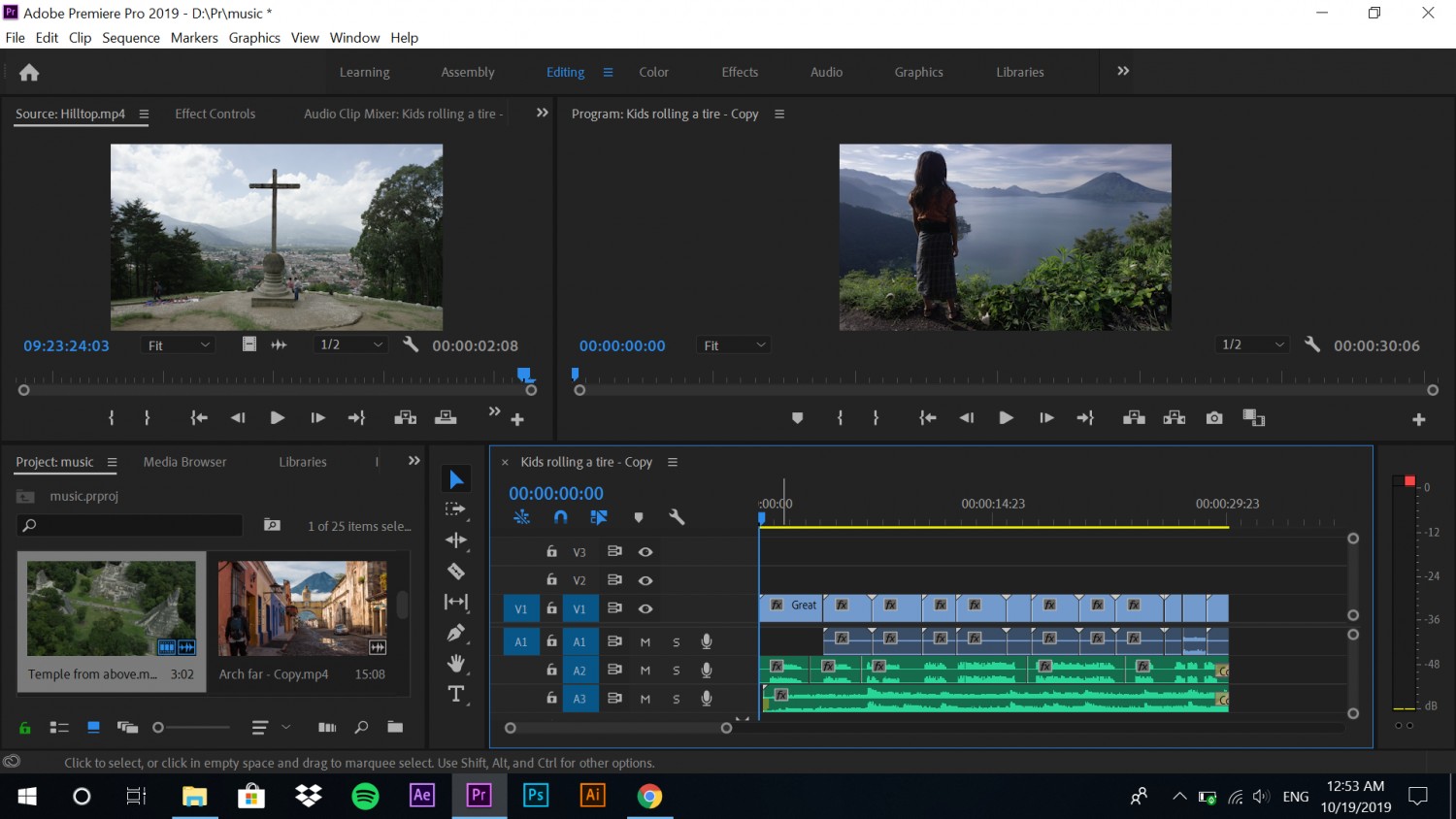This screenshot has width=1456, height=819.
Task: Open the Sequence menu
Action: pos(131,38)
